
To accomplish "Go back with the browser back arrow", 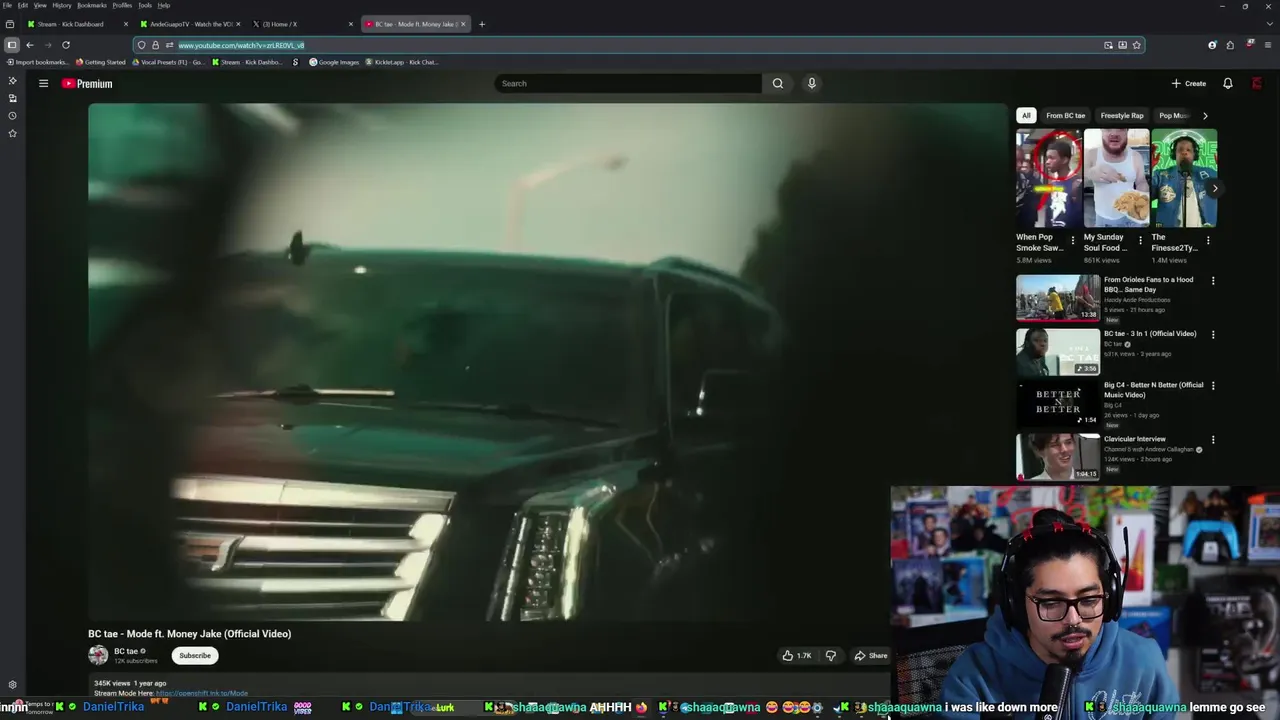I will [30, 45].
